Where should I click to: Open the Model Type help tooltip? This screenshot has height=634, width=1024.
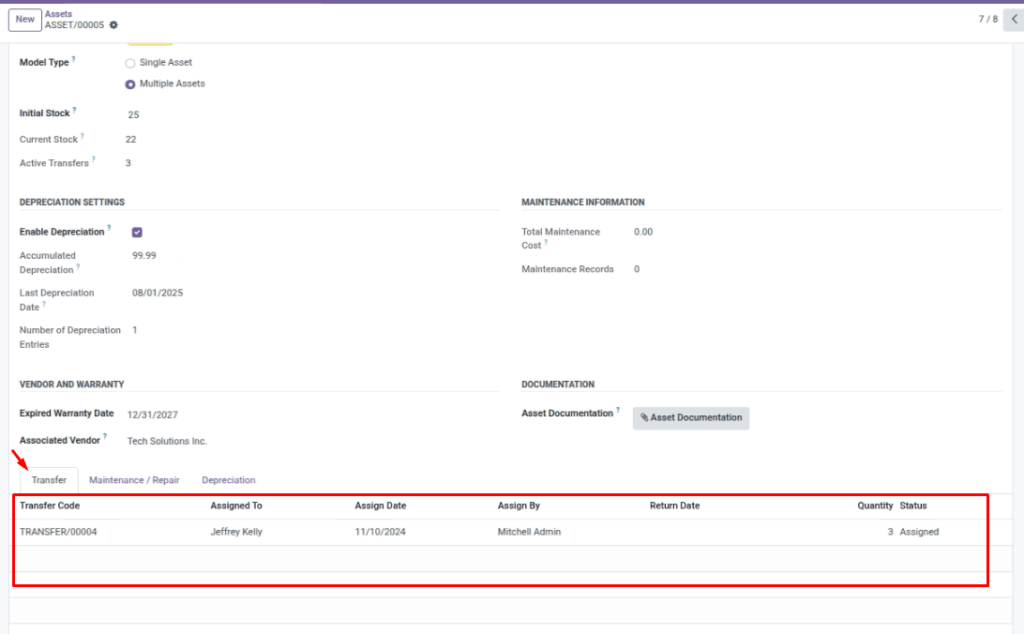tap(73, 59)
